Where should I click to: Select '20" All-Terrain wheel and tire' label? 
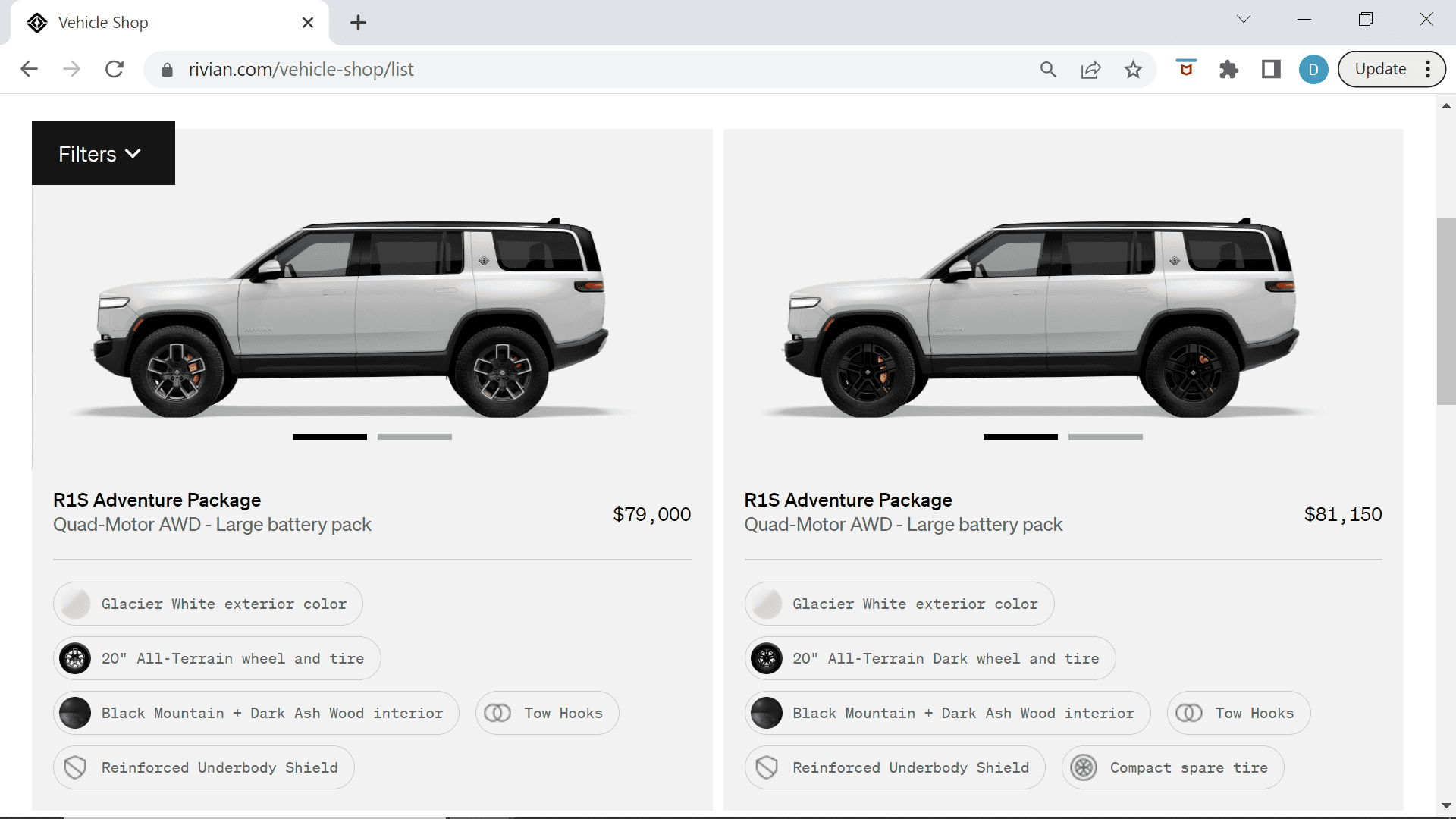coord(233,659)
